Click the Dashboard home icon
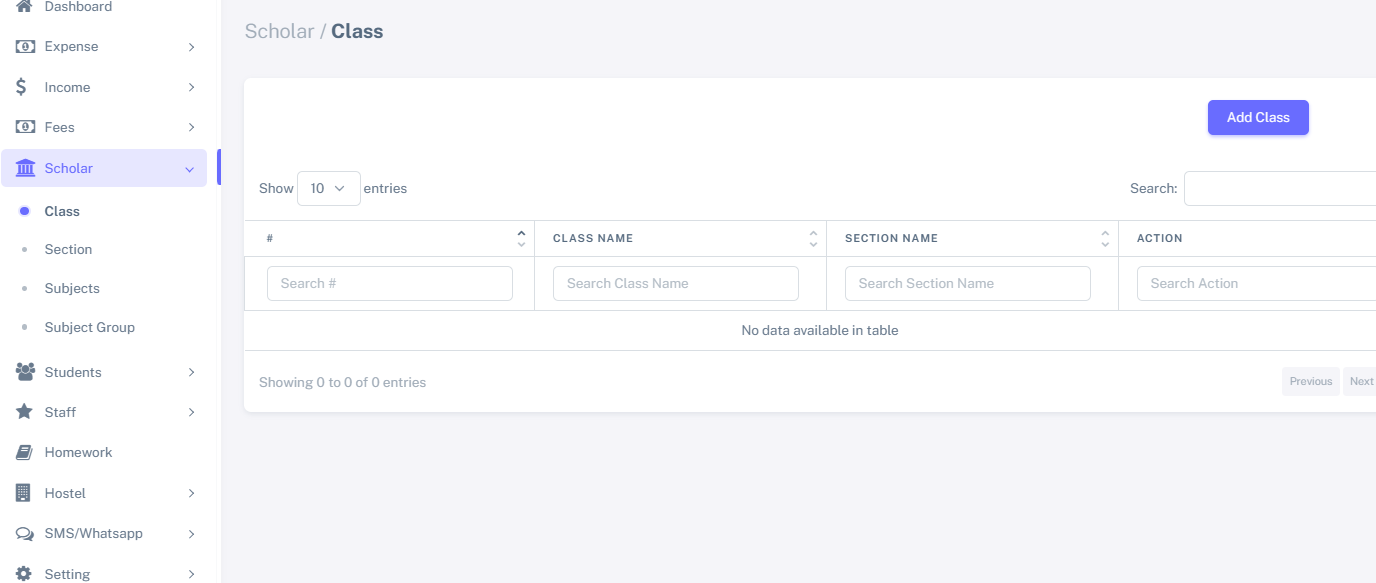Viewport: 1376px width, 583px height. click(x=25, y=7)
